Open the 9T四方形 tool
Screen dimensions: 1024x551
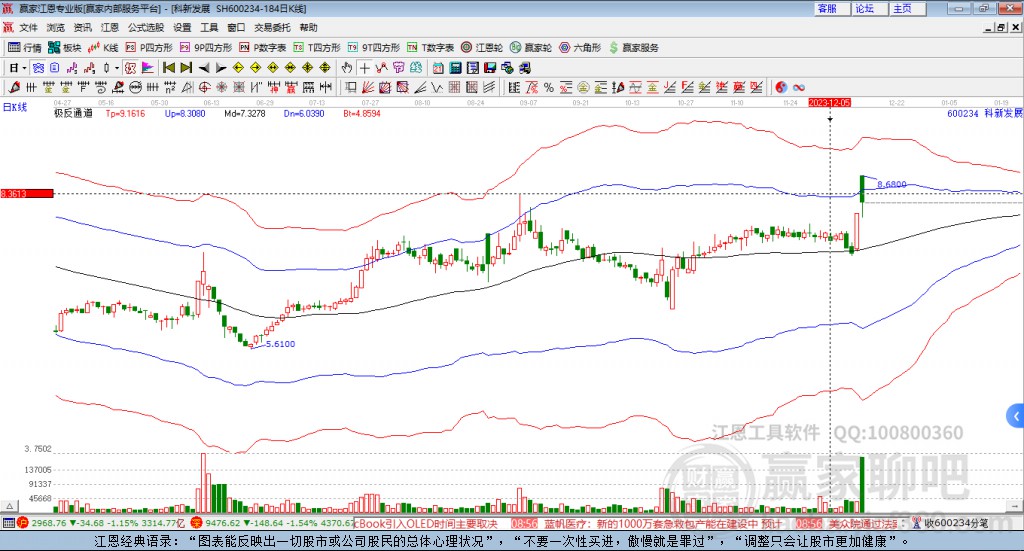(x=374, y=48)
